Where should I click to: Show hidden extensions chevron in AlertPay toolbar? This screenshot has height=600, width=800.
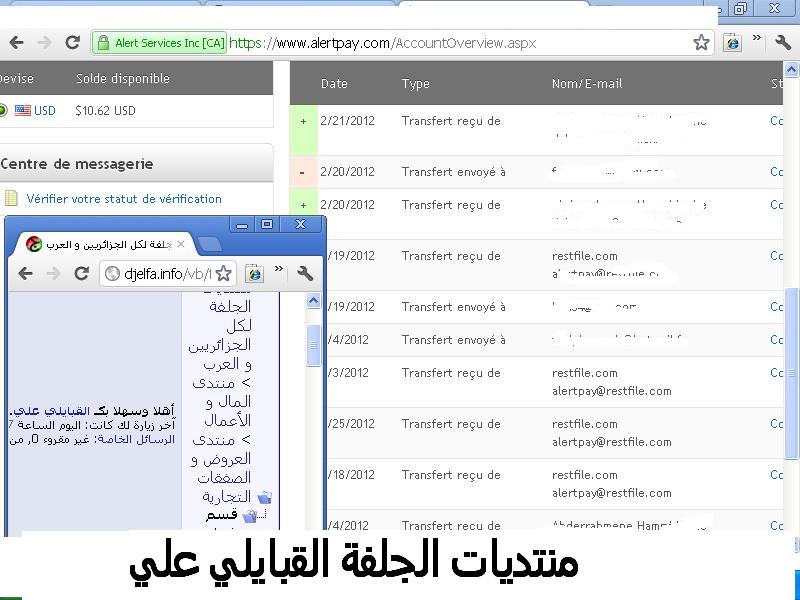757,41
